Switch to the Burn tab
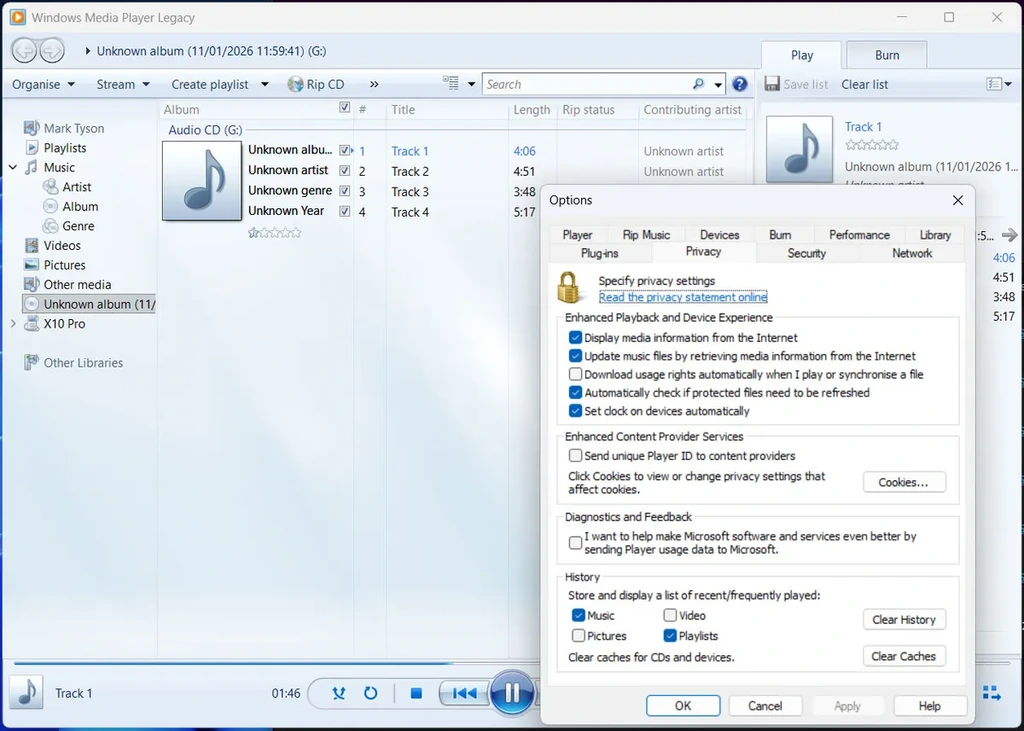This screenshot has height=731, width=1024. pos(885,55)
